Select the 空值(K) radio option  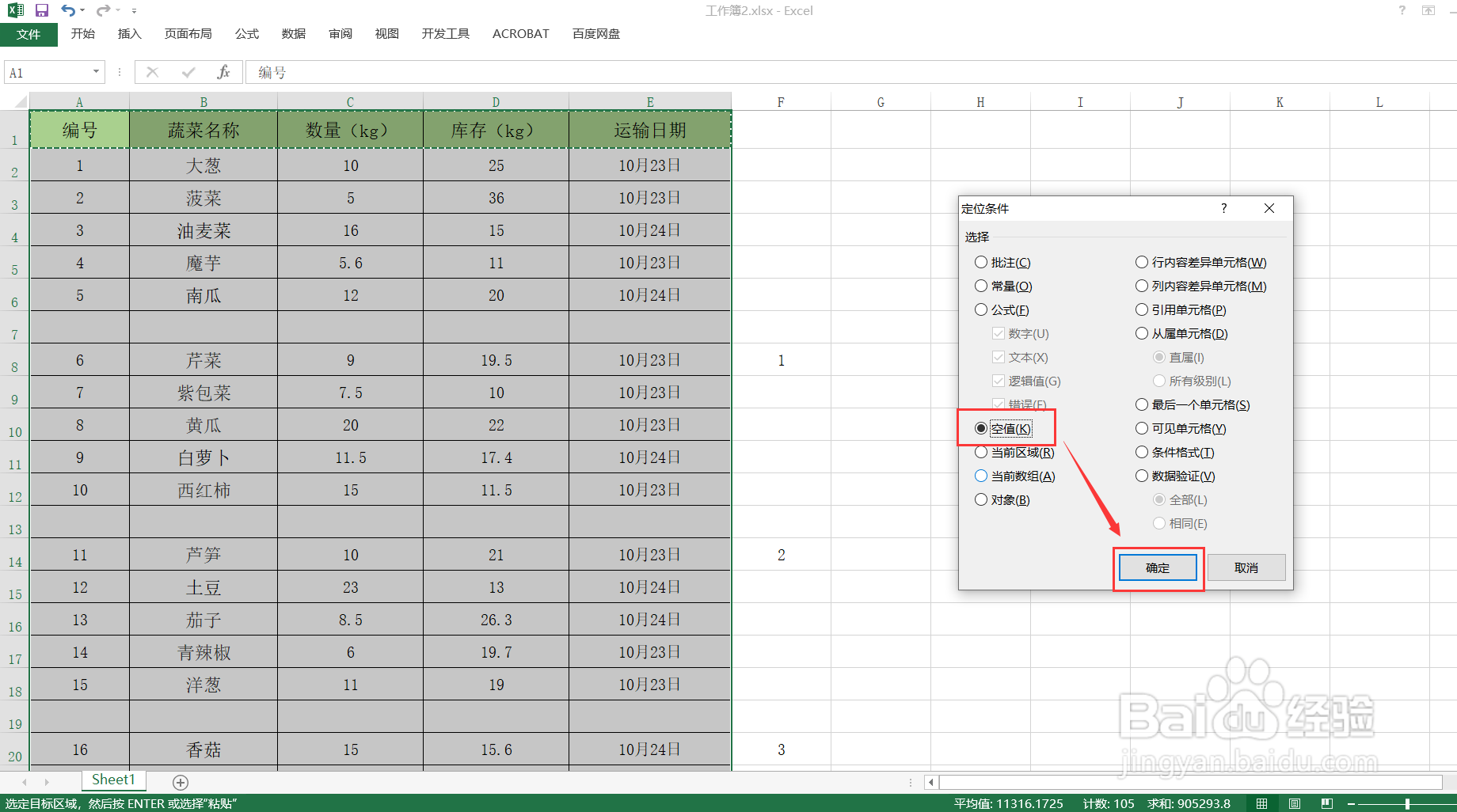1004,428
